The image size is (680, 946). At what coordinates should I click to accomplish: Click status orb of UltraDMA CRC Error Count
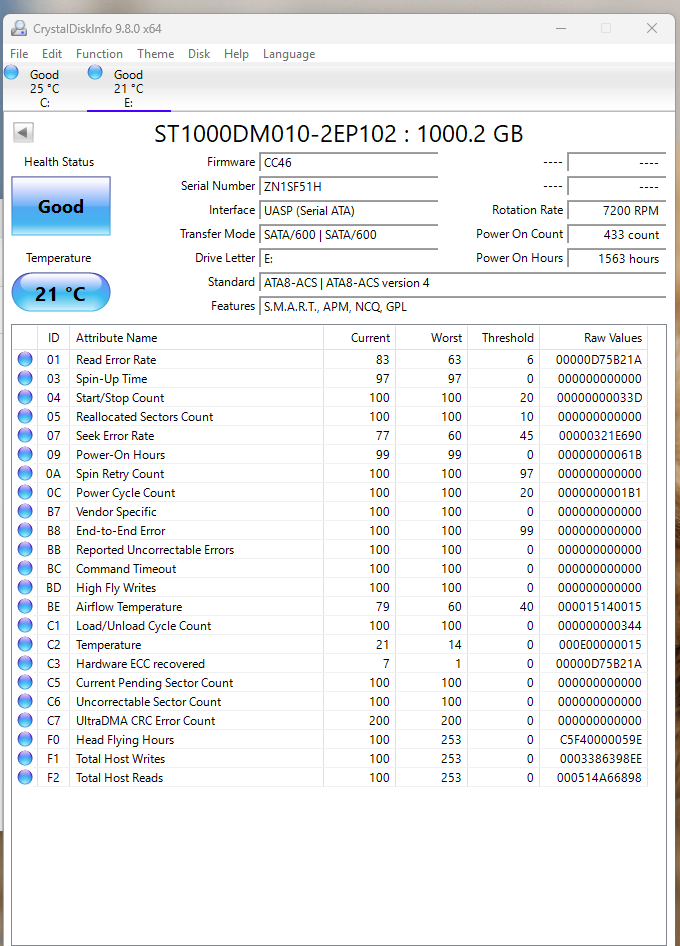pos(25,720)
